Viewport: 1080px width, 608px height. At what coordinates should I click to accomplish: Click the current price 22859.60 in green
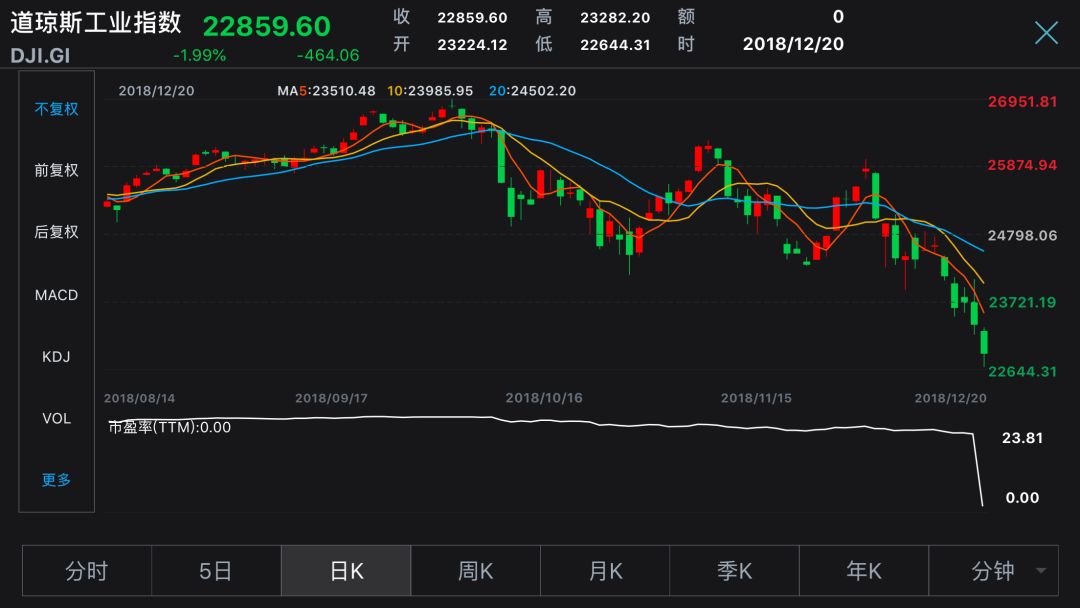tap(267, 26)
